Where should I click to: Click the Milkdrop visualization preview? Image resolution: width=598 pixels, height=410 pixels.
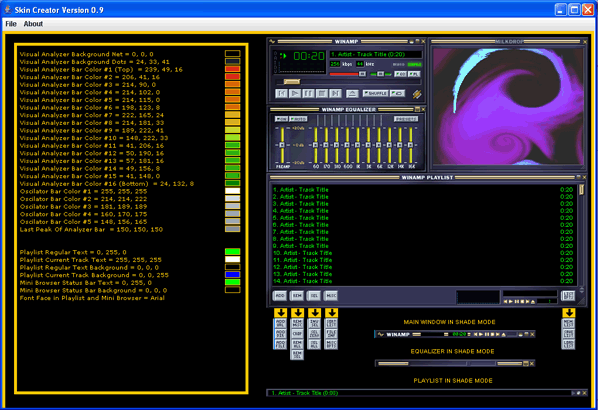click(508, 106)
